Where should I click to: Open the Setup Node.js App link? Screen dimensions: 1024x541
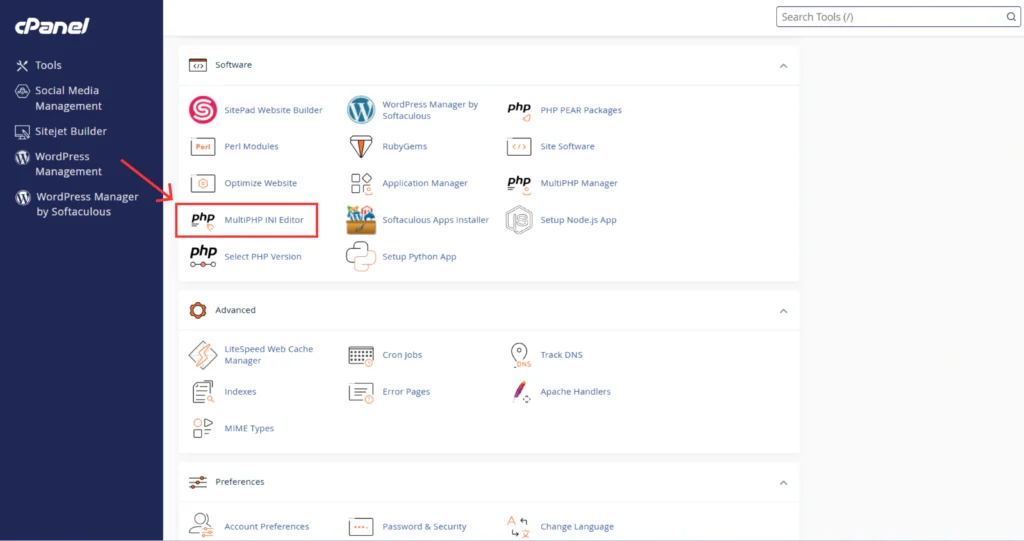578,220
